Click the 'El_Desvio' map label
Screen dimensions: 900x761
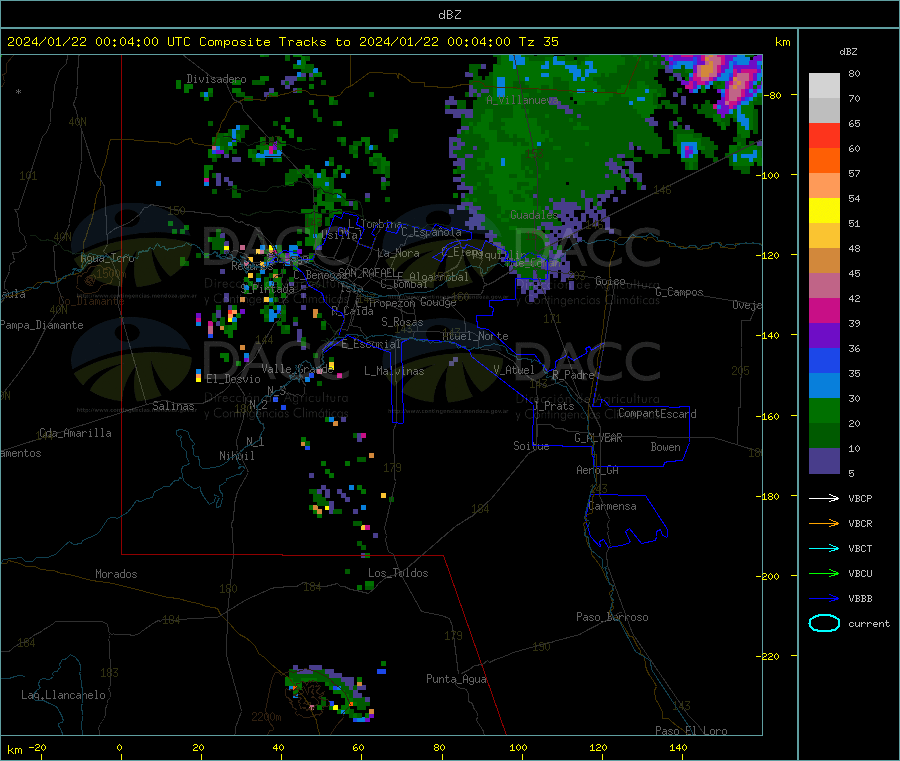(x=233, y=379)
